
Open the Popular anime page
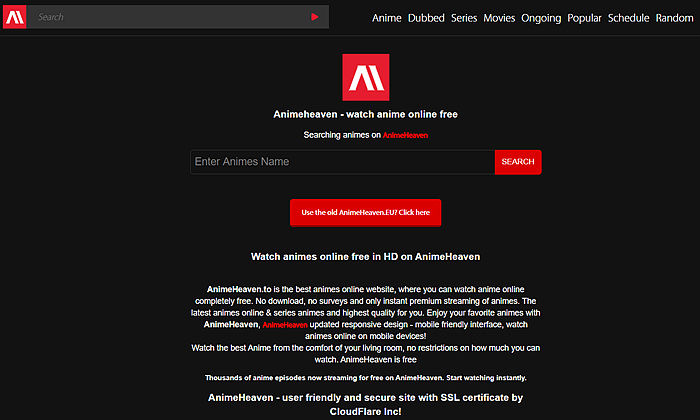[584, 18]
